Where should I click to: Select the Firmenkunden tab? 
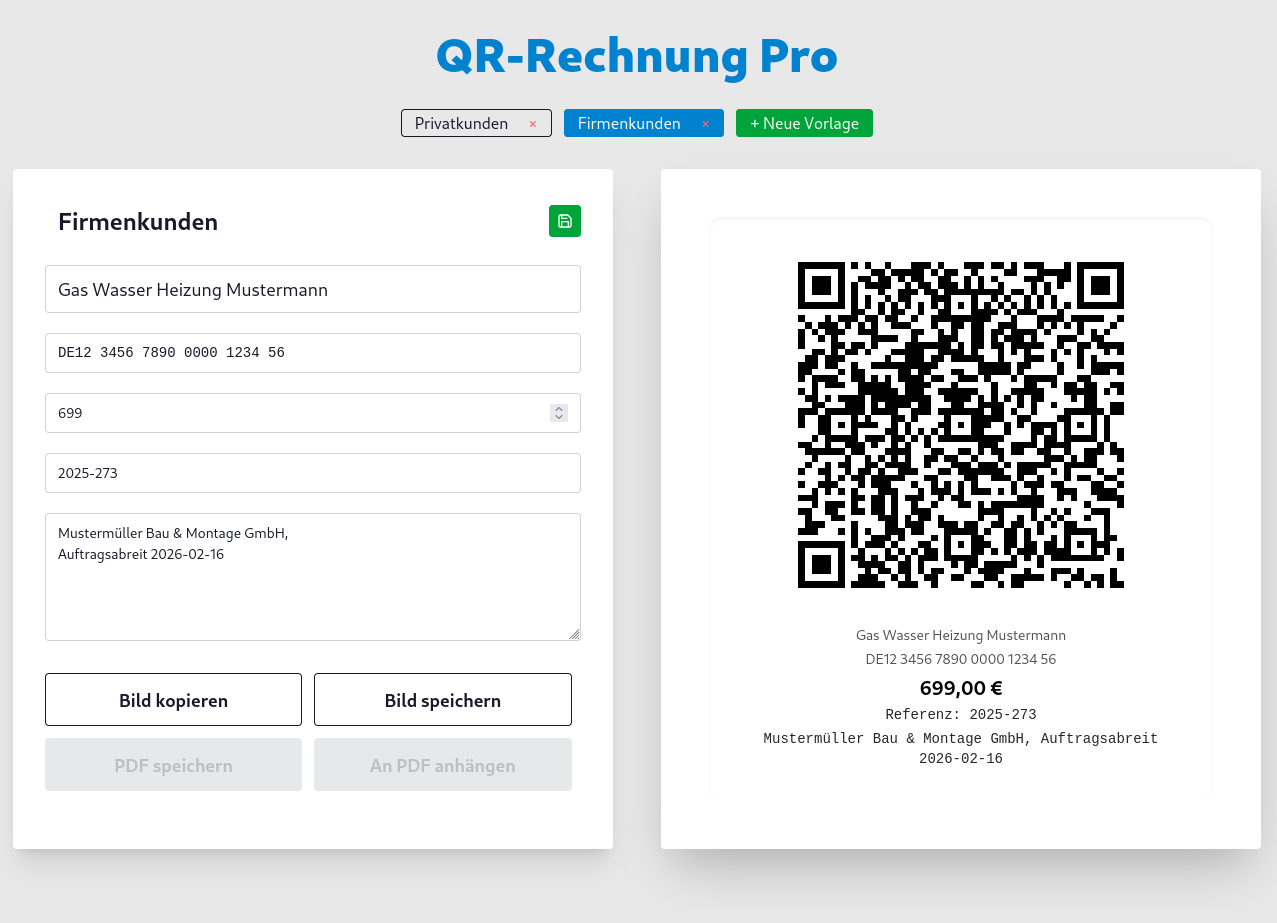click(x=629, y=123)
